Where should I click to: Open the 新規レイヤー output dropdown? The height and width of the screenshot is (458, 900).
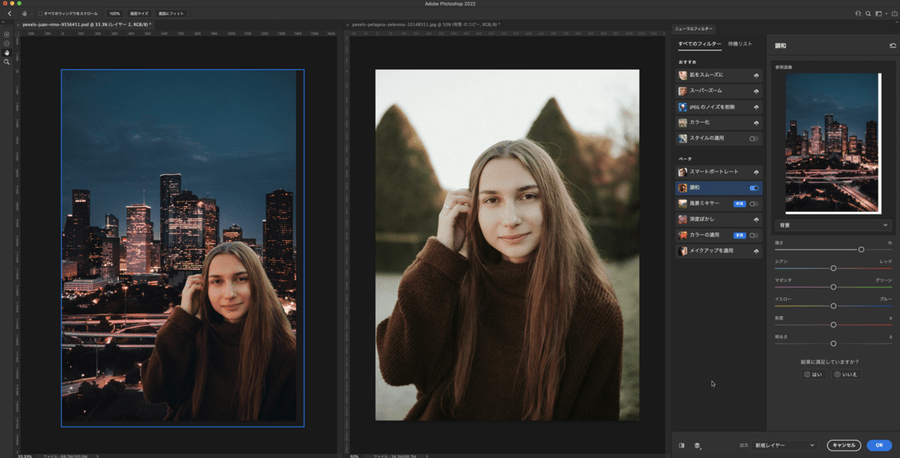coord(785,445)
